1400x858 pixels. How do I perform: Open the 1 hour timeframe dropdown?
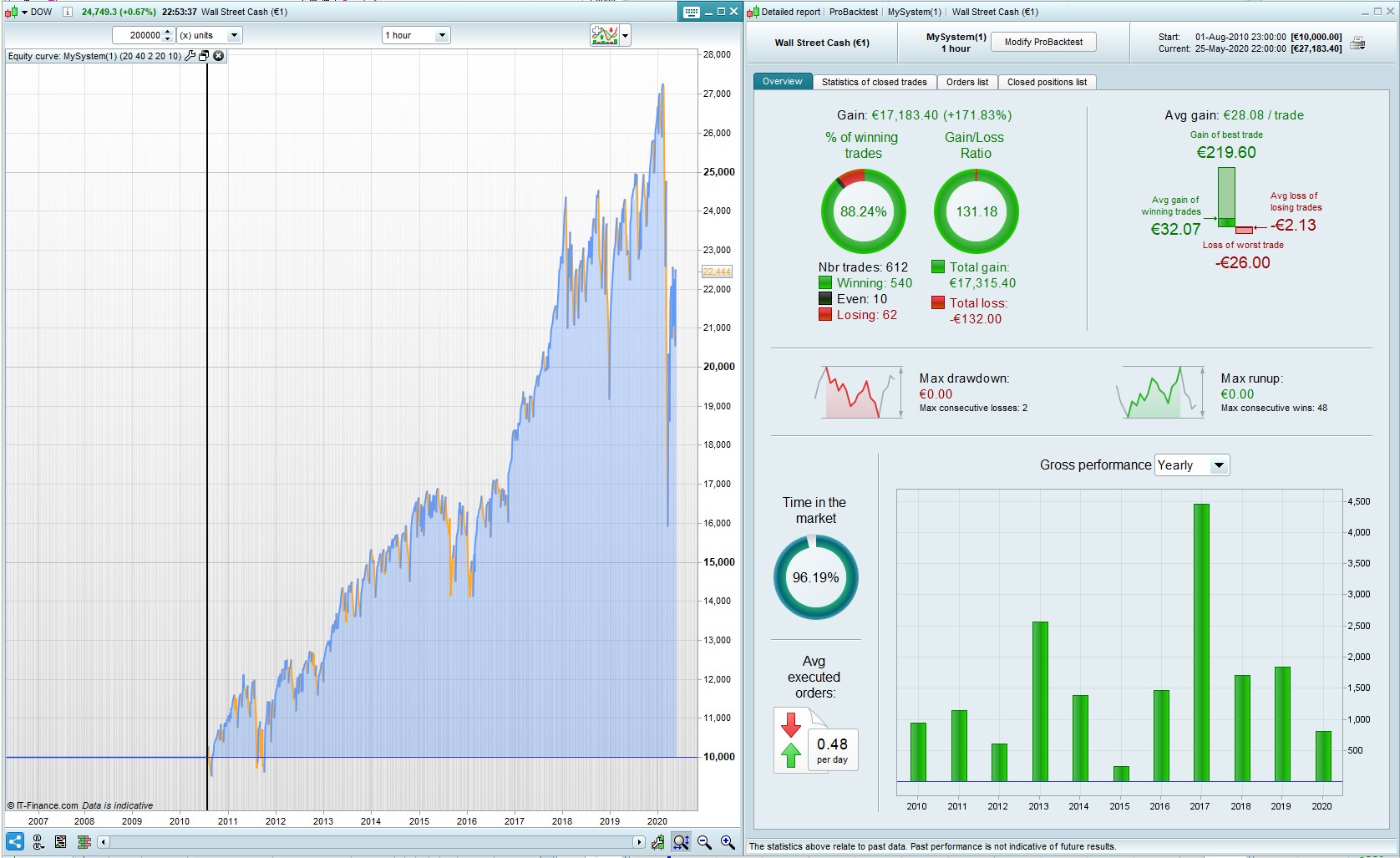click(x=416, y=35)
